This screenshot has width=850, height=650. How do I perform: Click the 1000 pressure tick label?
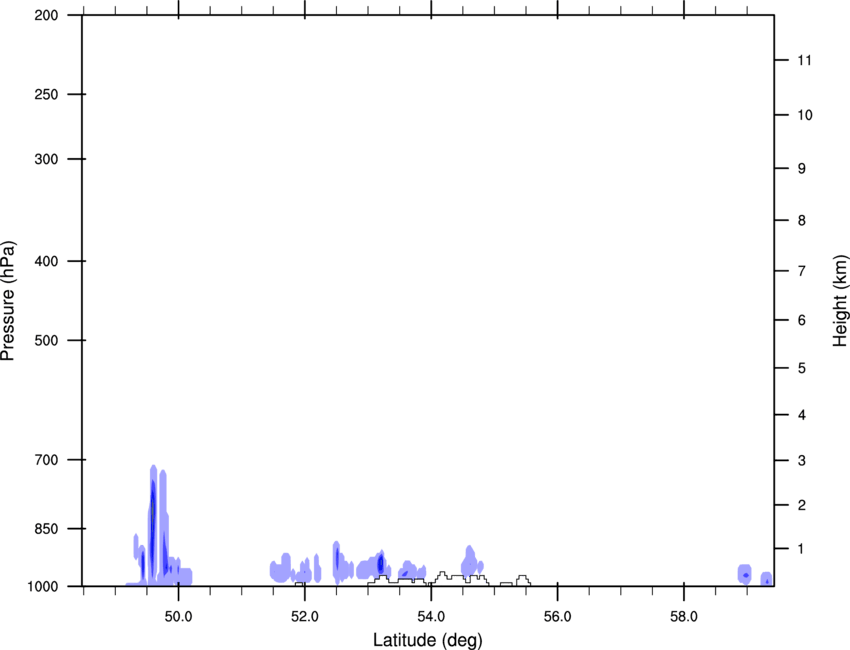[x=43, y=587]
